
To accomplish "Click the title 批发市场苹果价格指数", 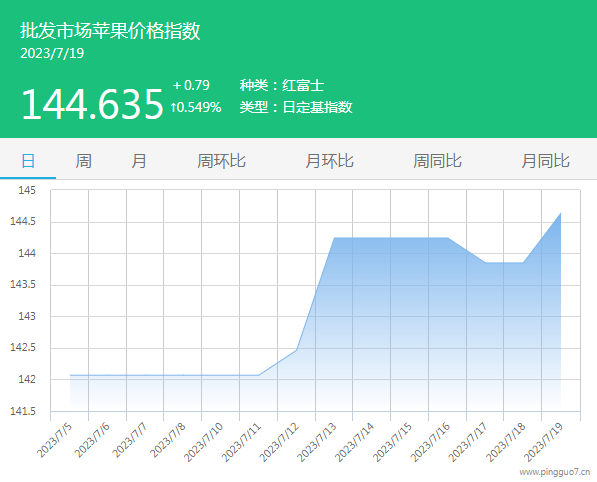I will (110, 31).
